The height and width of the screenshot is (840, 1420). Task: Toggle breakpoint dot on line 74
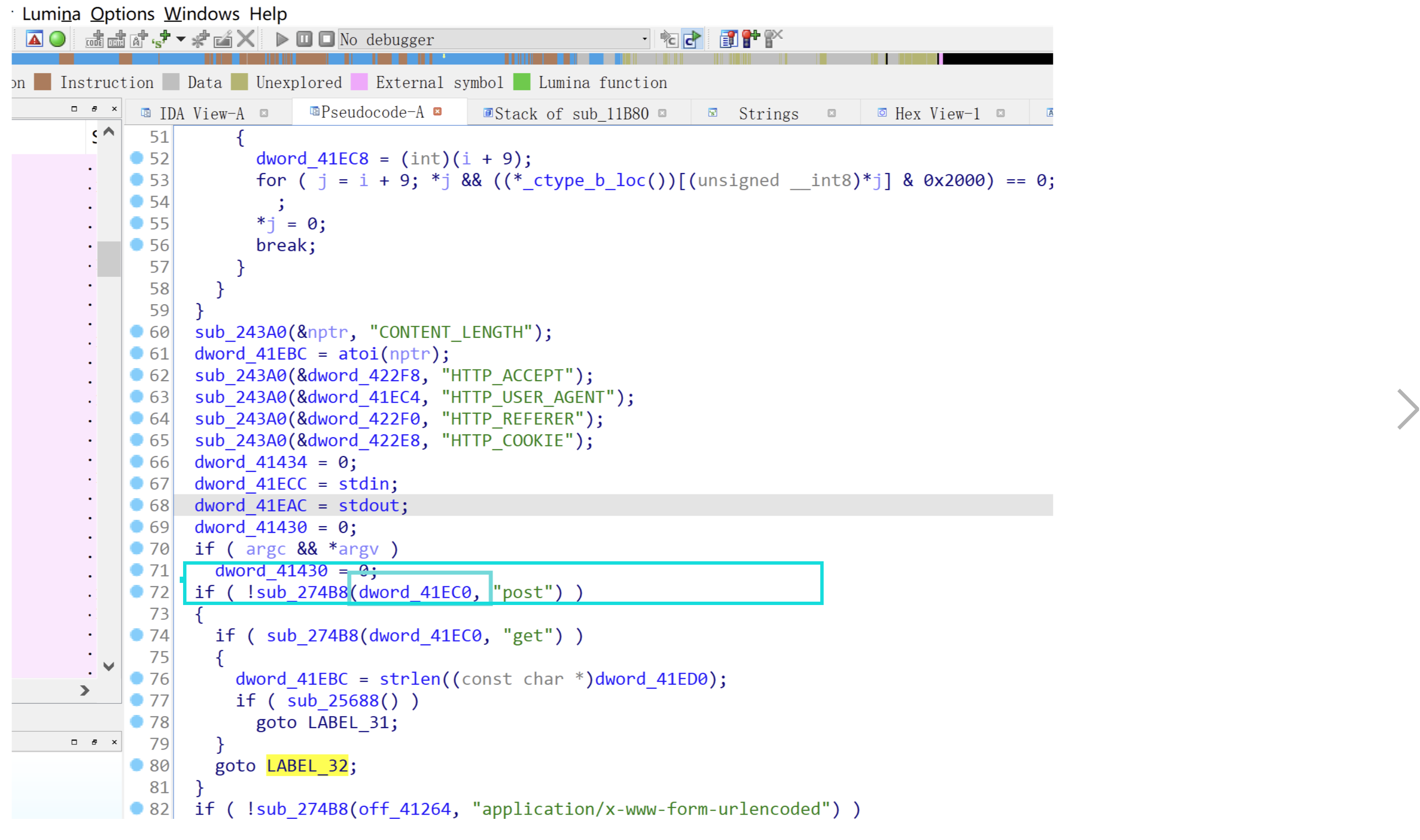pyautogui.click(x=136, y=634)
